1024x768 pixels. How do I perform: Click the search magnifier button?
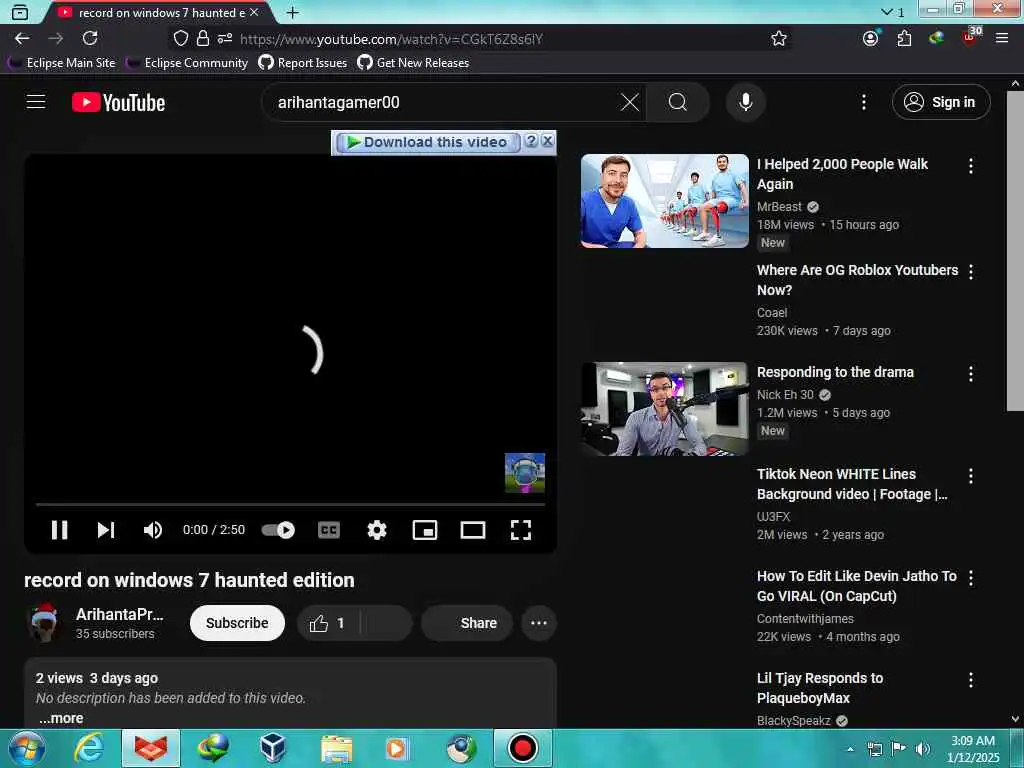678,102
